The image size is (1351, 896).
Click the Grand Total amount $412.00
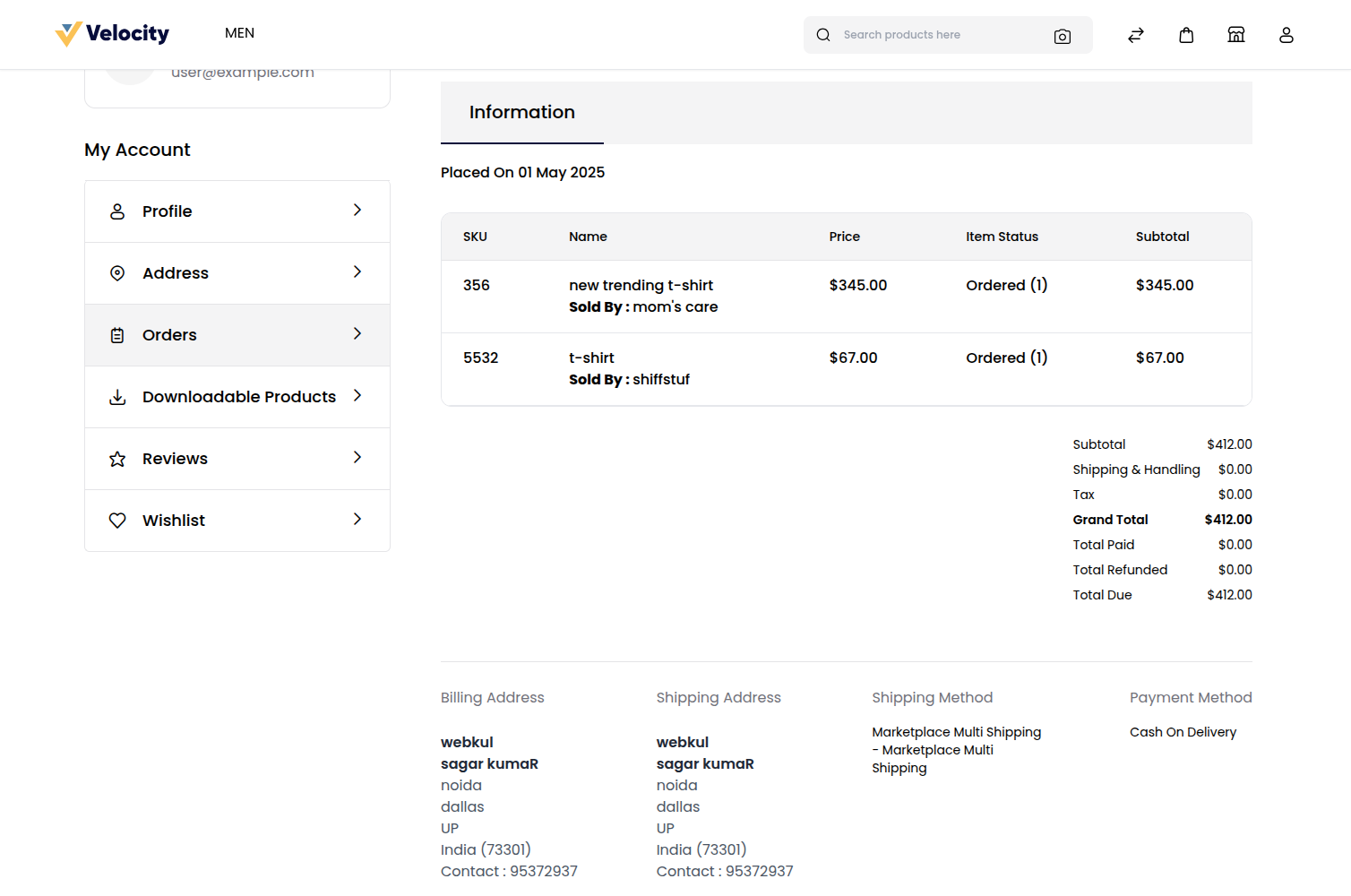pyautogui.click(x=1228, y=520)
